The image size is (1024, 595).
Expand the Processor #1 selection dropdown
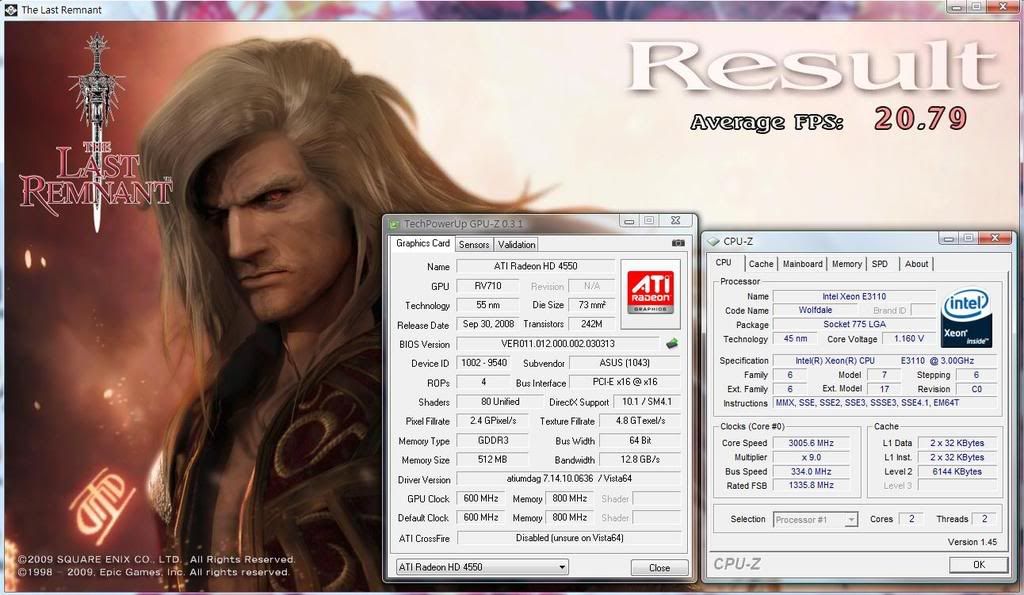click(x=815, y=519)
